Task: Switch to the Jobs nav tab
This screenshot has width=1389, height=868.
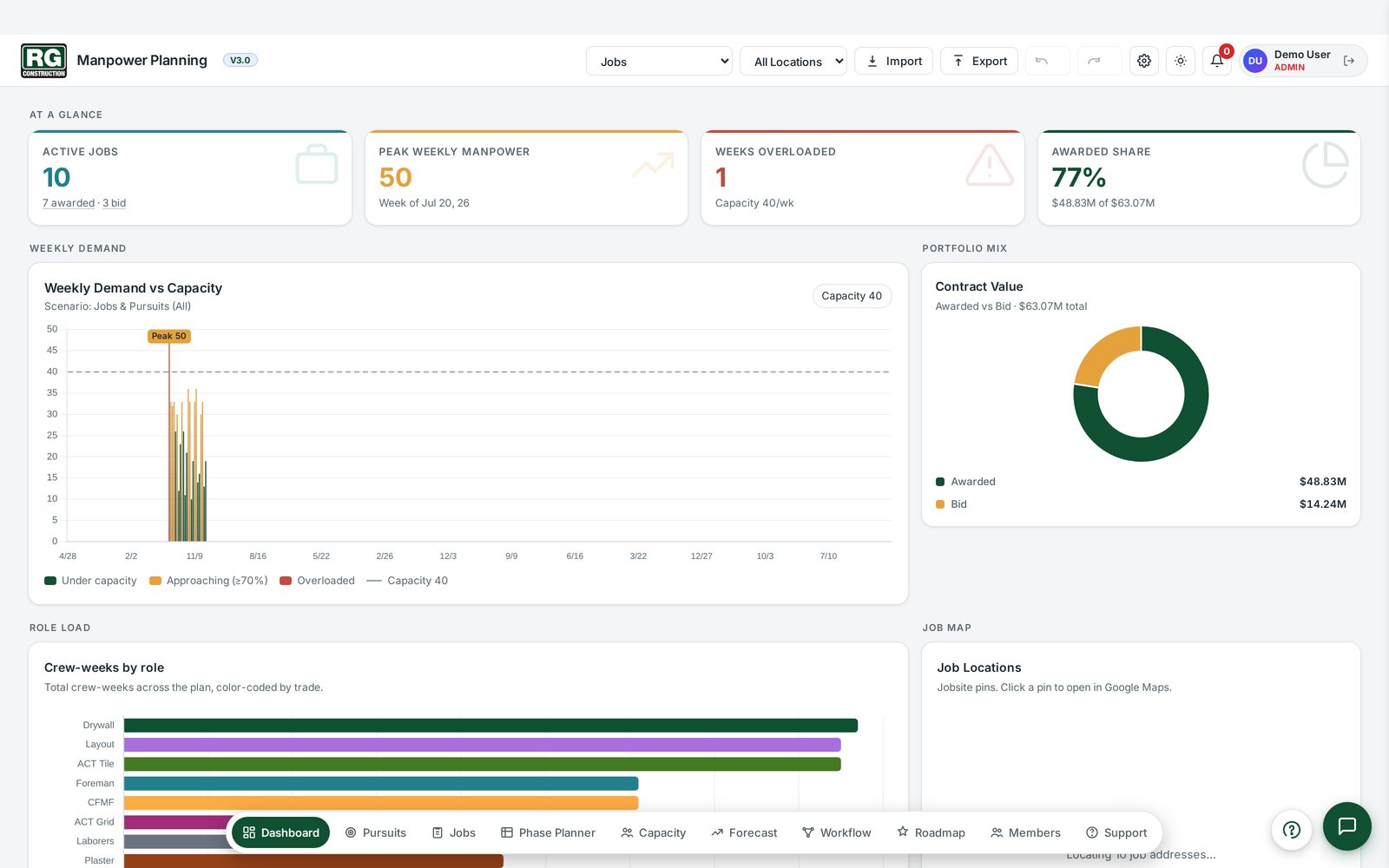Action: coord(454,832)
